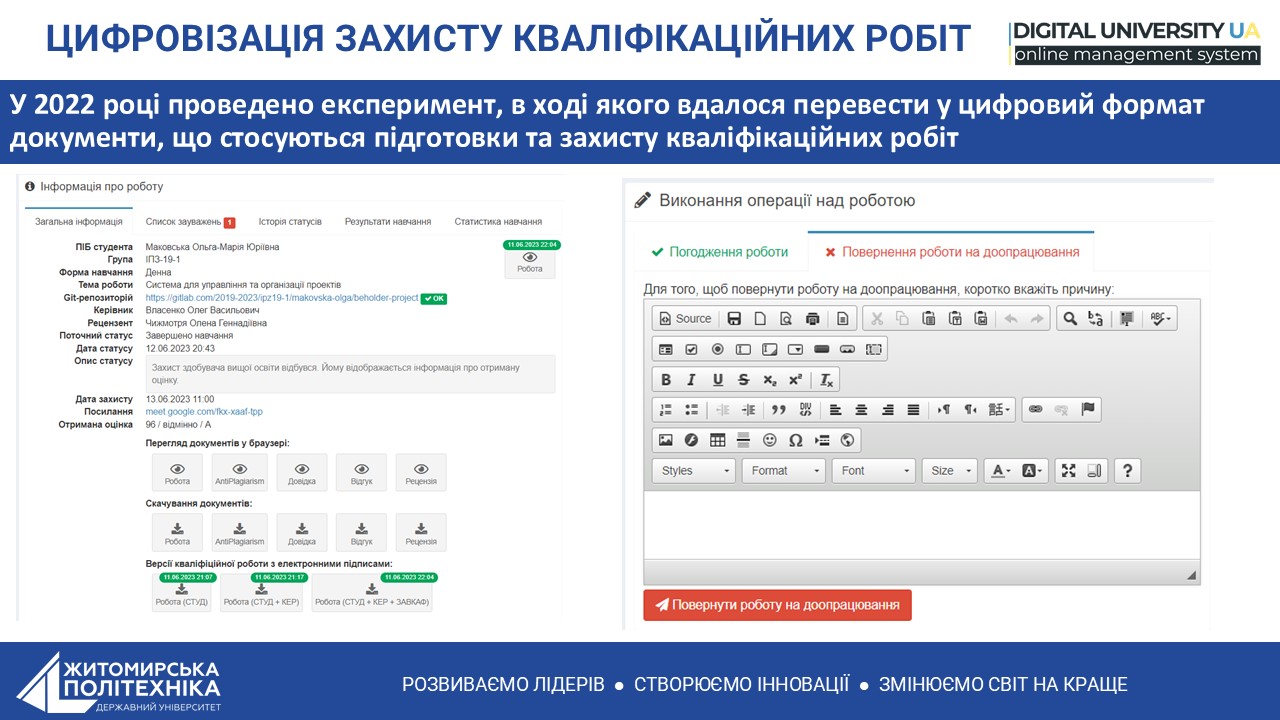Insert a table using the Table icon
The height and width of the screenshot is (720, 1280).
(718, 440)
